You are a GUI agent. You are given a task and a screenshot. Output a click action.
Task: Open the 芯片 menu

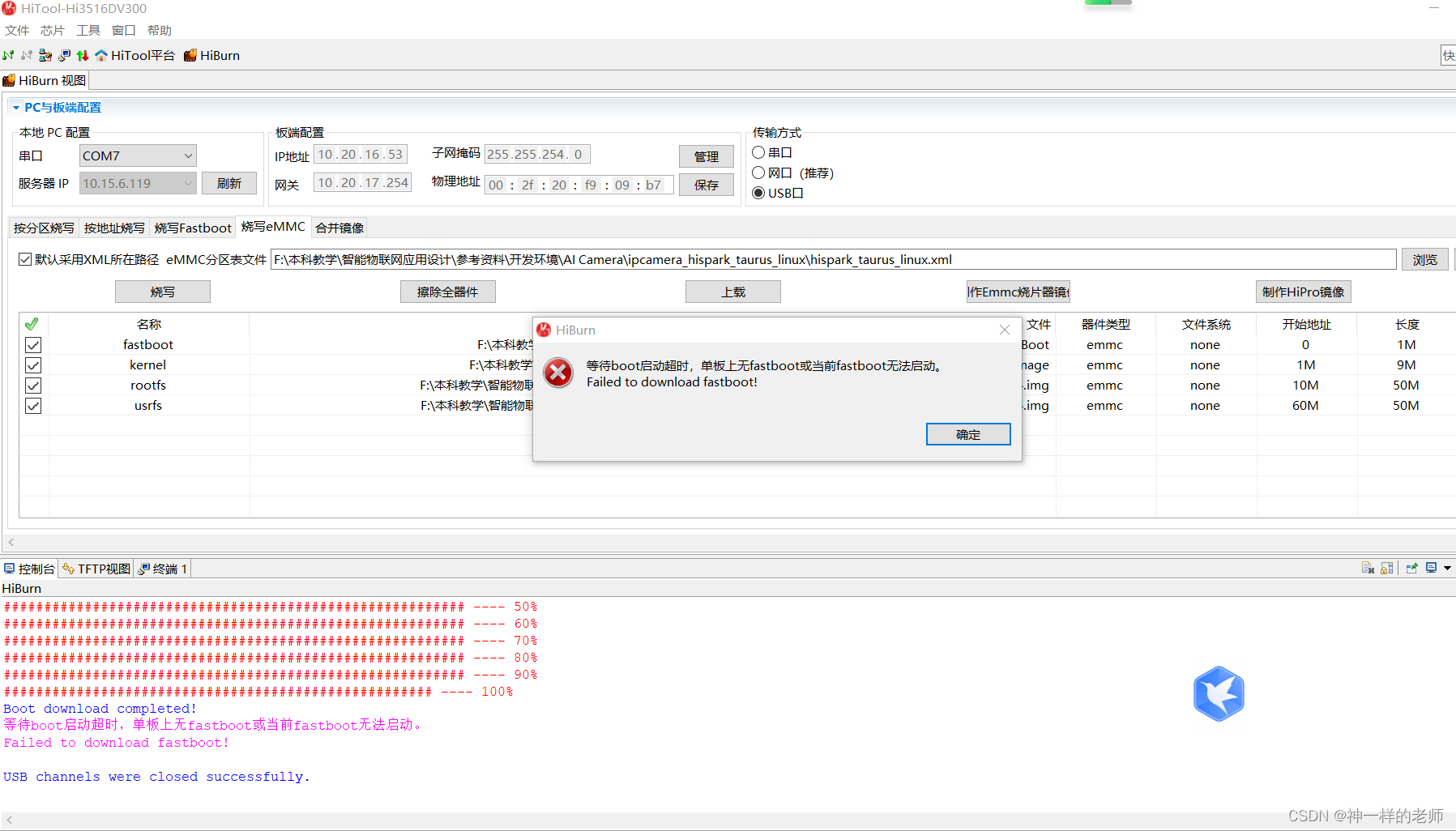pos(53,31)
